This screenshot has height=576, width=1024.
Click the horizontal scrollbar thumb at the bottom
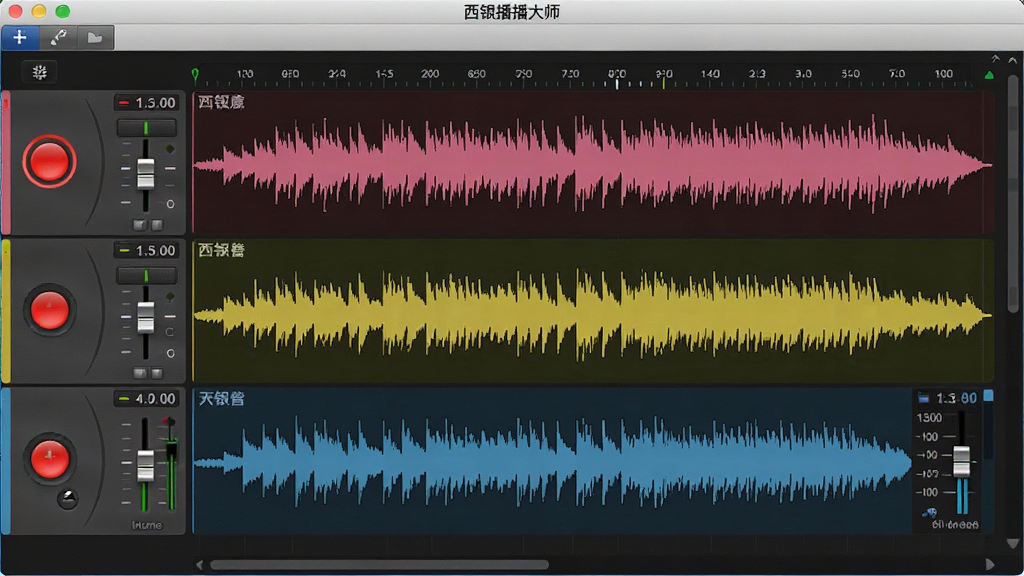tap(379, 564)
